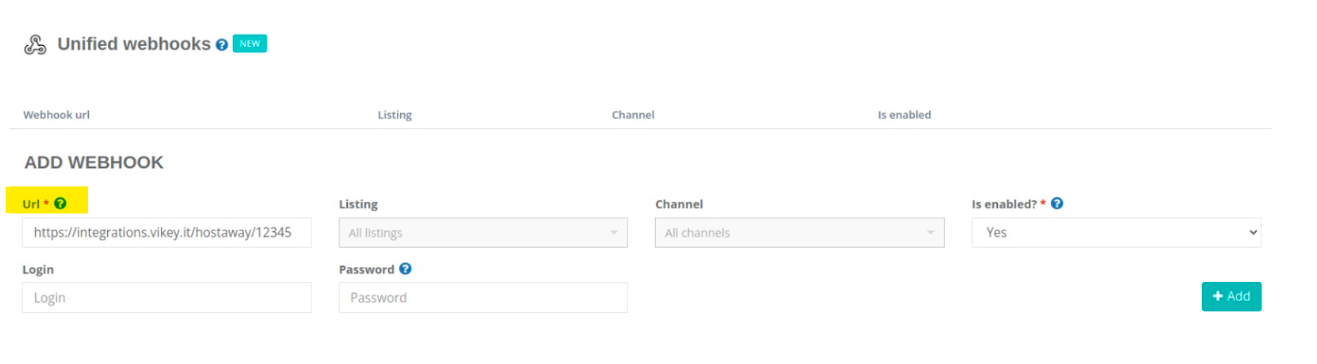Click the Password field label
The width and height of the screenshot is (1317, 364).
click(367, 269)
